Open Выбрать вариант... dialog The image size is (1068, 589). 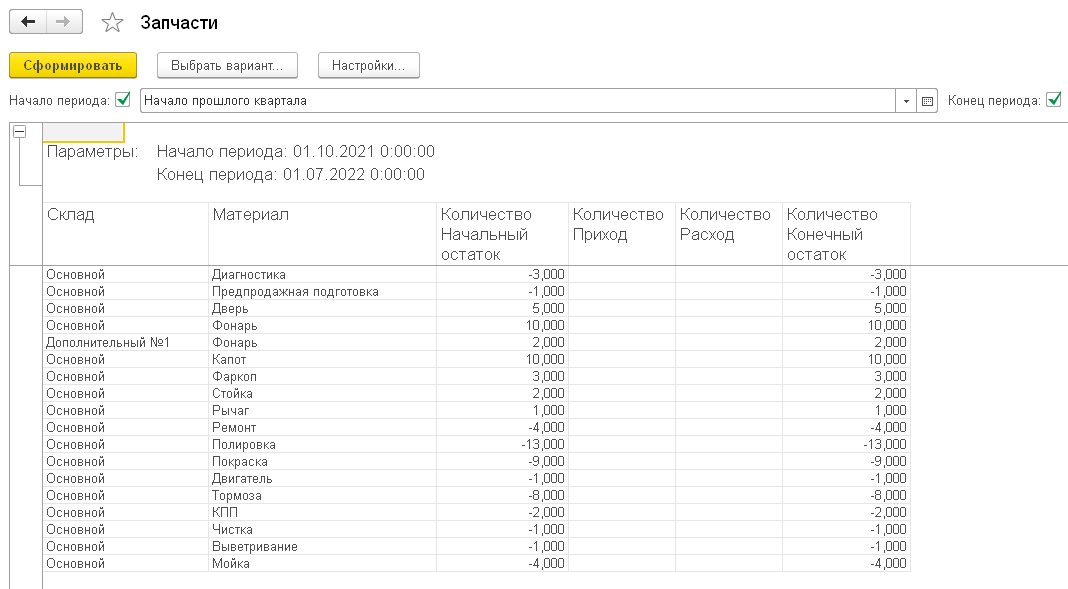click(x=227, y=65)
